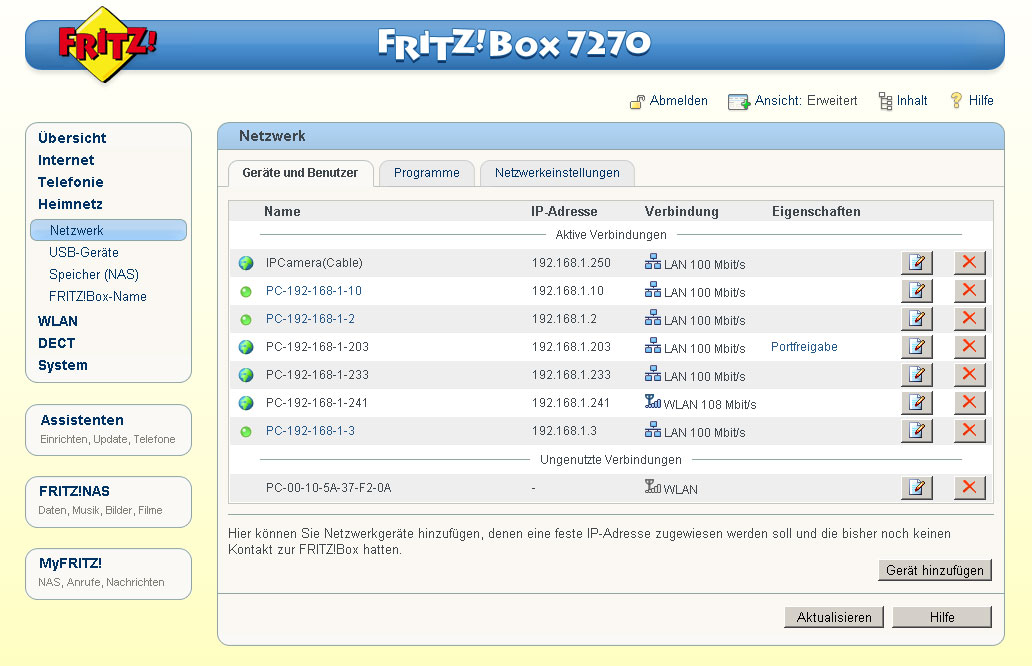Select the Netzwerk submenu item
The width and height of the screenshot is (1032, 666).
pos(109,230)
